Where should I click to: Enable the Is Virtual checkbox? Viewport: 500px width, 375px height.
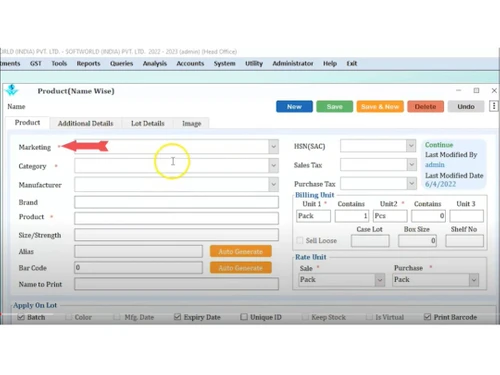(x=369, y=317)
